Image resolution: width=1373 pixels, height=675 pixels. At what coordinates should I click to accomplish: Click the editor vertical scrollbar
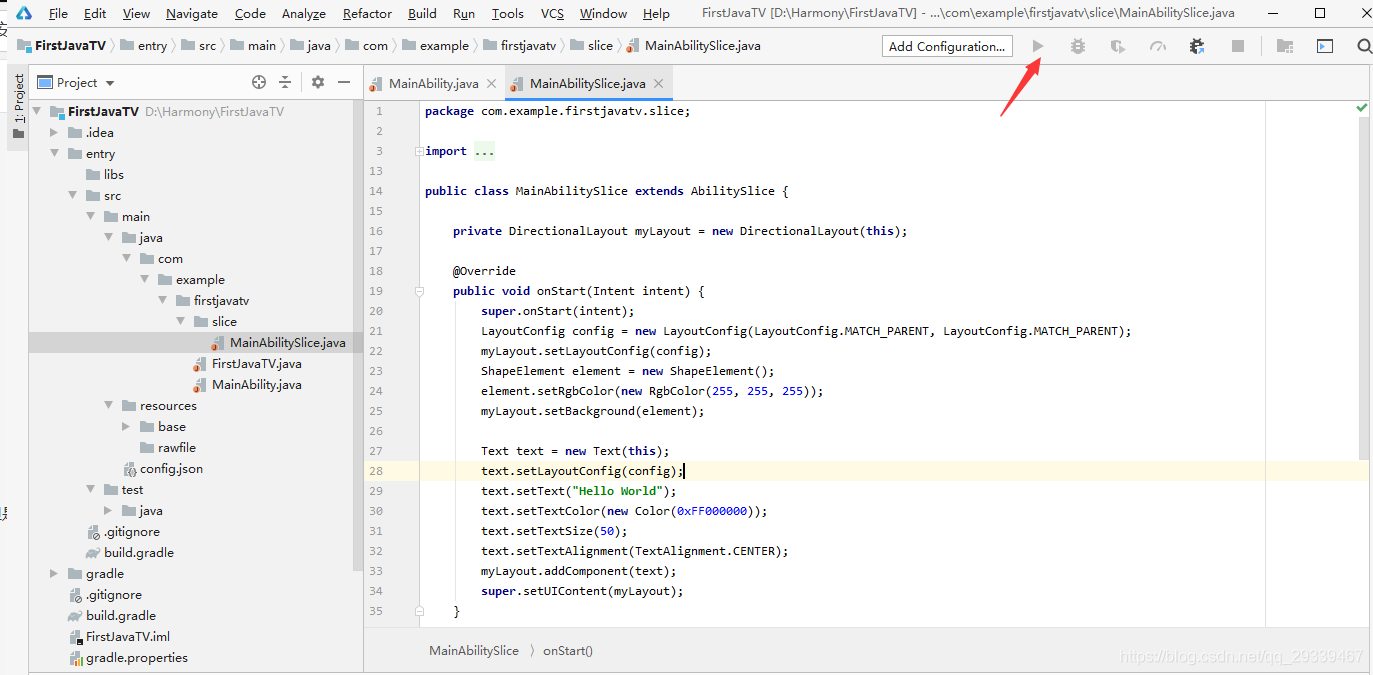point(1362,280)
